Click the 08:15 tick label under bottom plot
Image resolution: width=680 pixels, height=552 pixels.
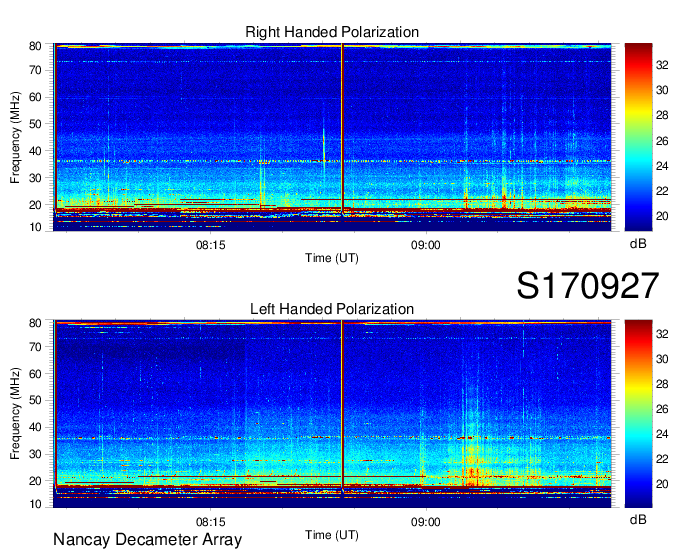pos(210,522)
